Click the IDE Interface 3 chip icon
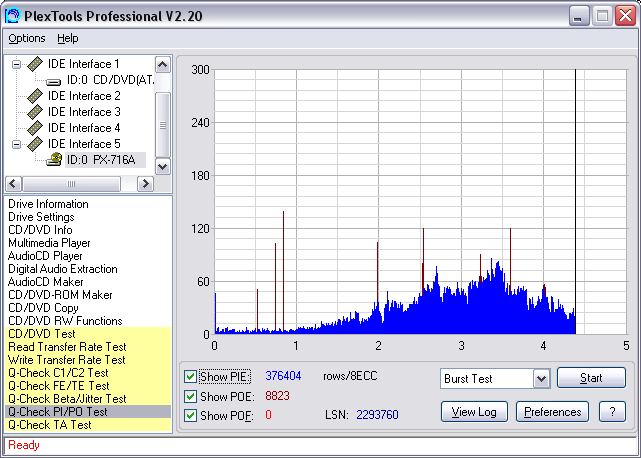Viewport: 641px width, 458px height. [35, 112]
